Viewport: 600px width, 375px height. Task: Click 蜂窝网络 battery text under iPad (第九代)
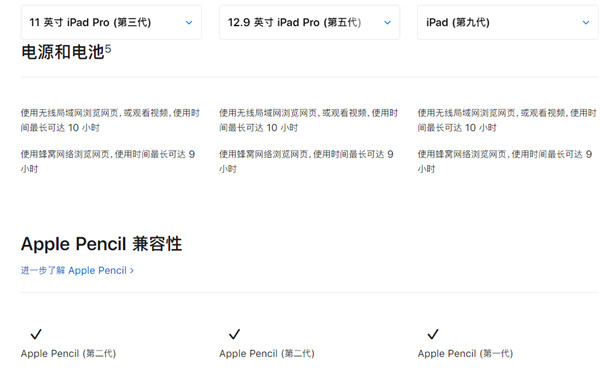coord(505,161)
